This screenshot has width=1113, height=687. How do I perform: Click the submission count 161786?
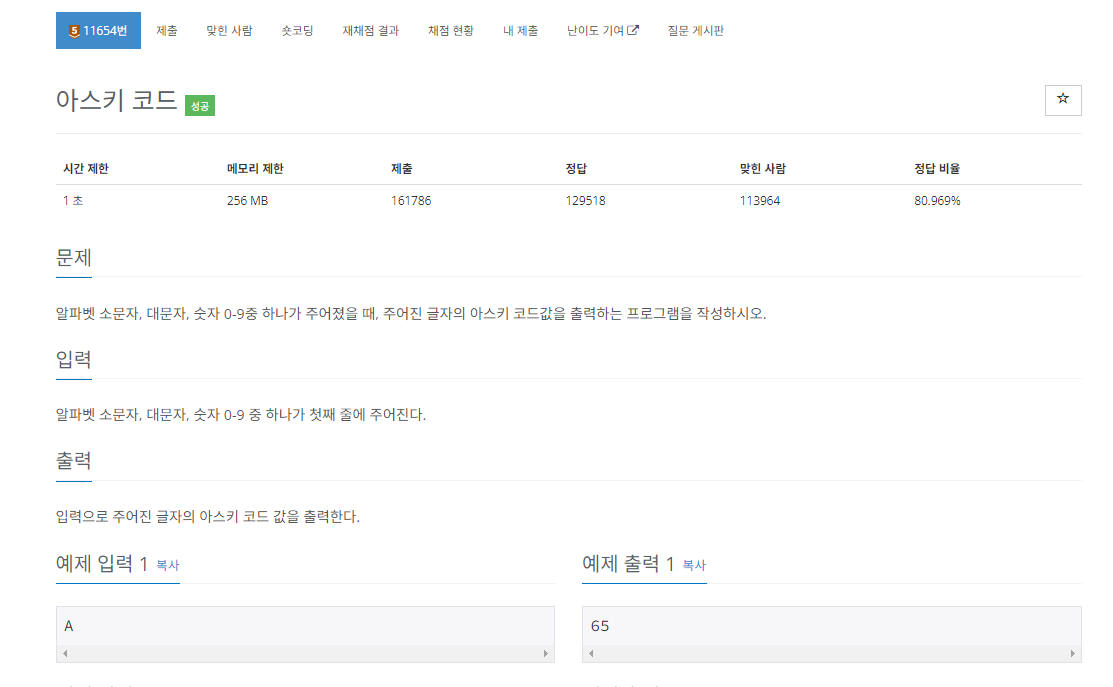tap(411, 201)
